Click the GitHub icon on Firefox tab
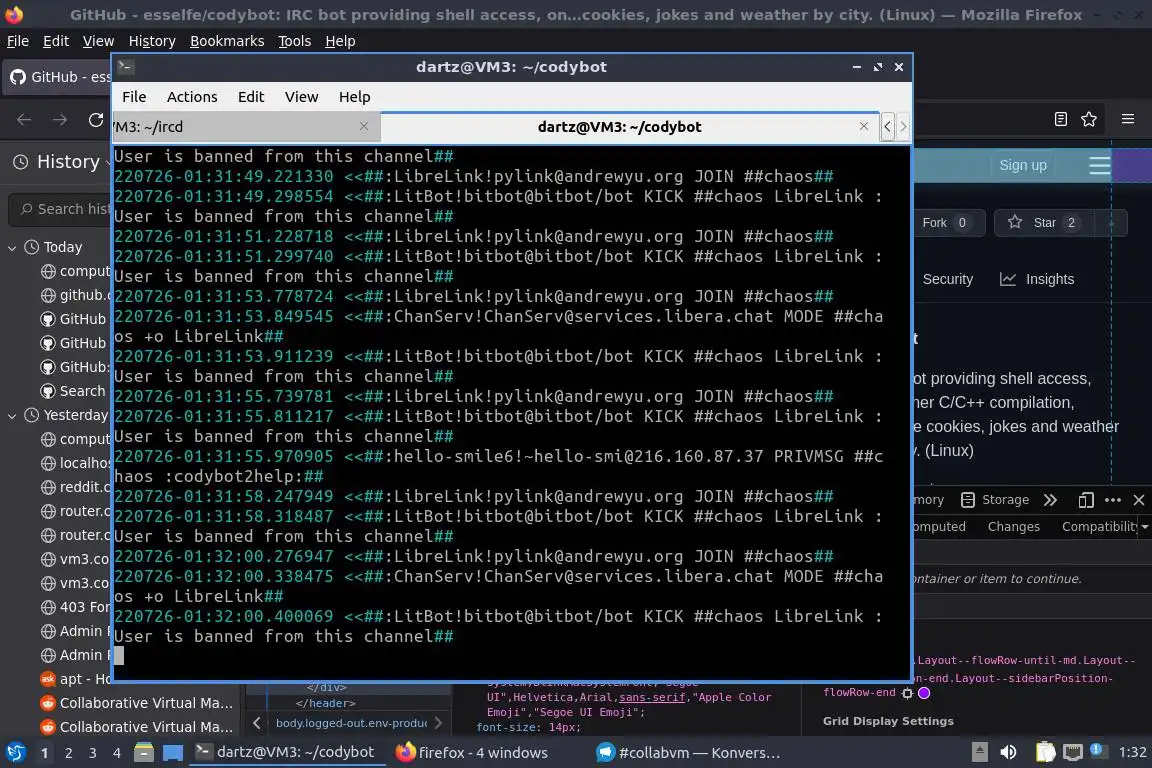Screen dimensions: 1152x768 tap(18, 76)
